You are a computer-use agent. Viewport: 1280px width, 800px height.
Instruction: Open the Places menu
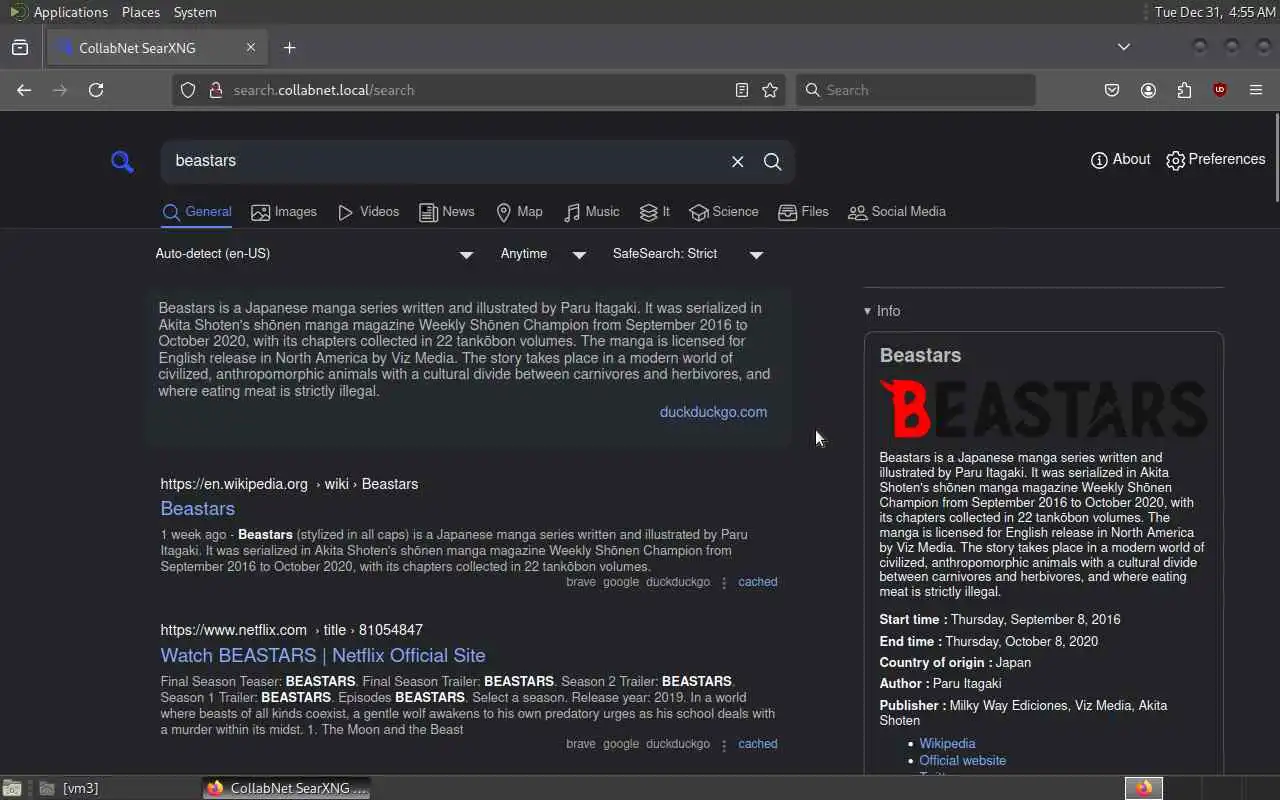tap(140, 12)
